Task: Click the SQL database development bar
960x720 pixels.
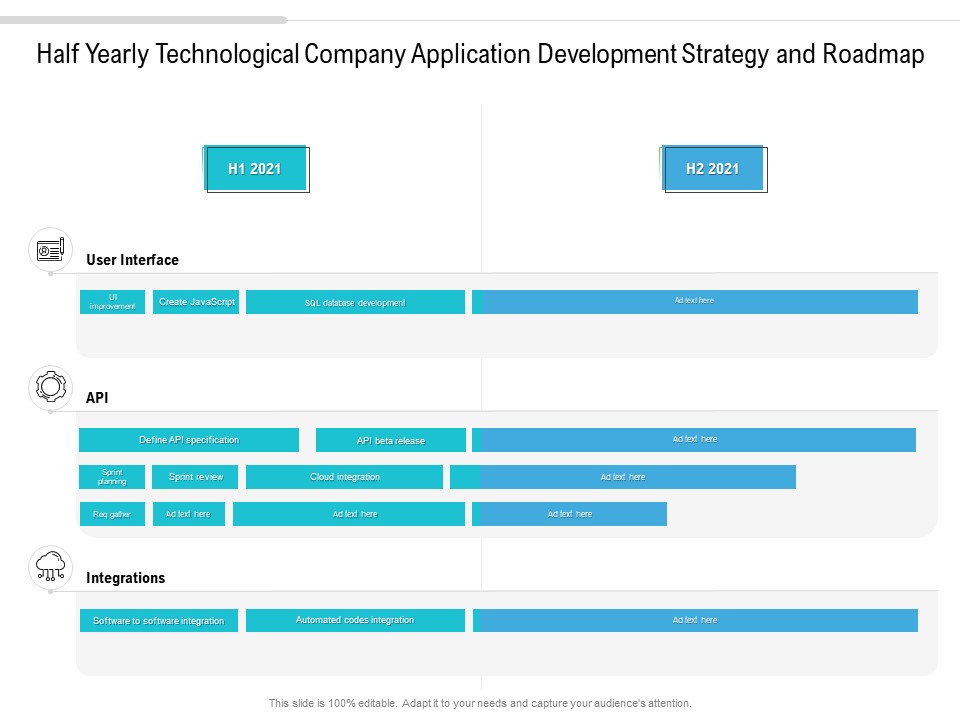Action: click(355, 302)
